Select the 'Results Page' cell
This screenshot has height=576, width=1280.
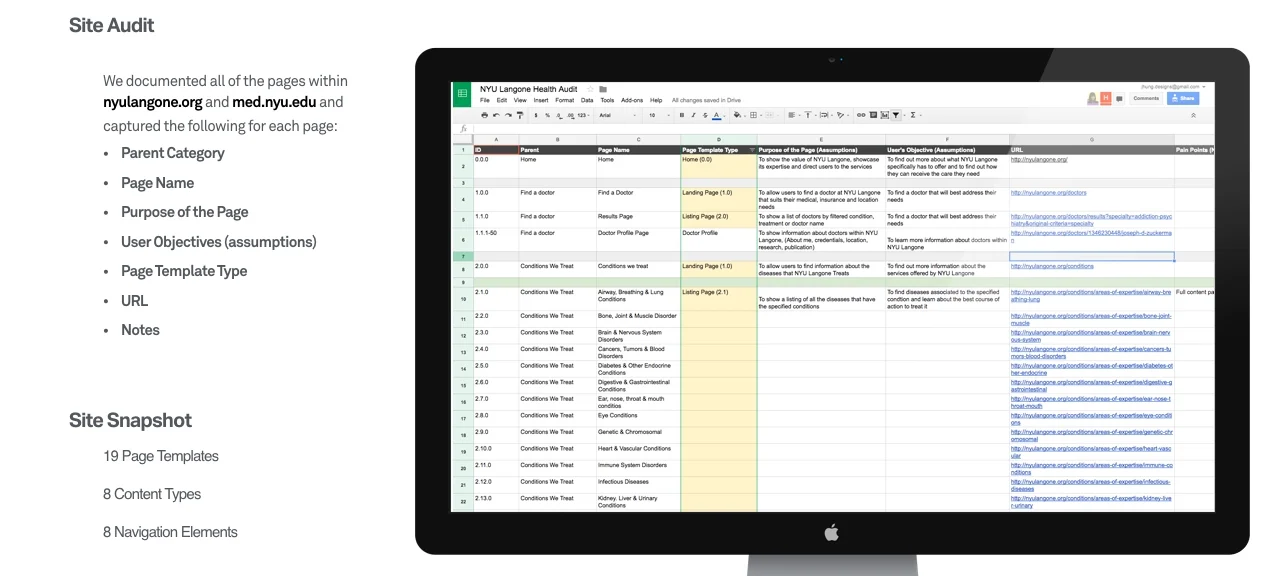point(638,219)
